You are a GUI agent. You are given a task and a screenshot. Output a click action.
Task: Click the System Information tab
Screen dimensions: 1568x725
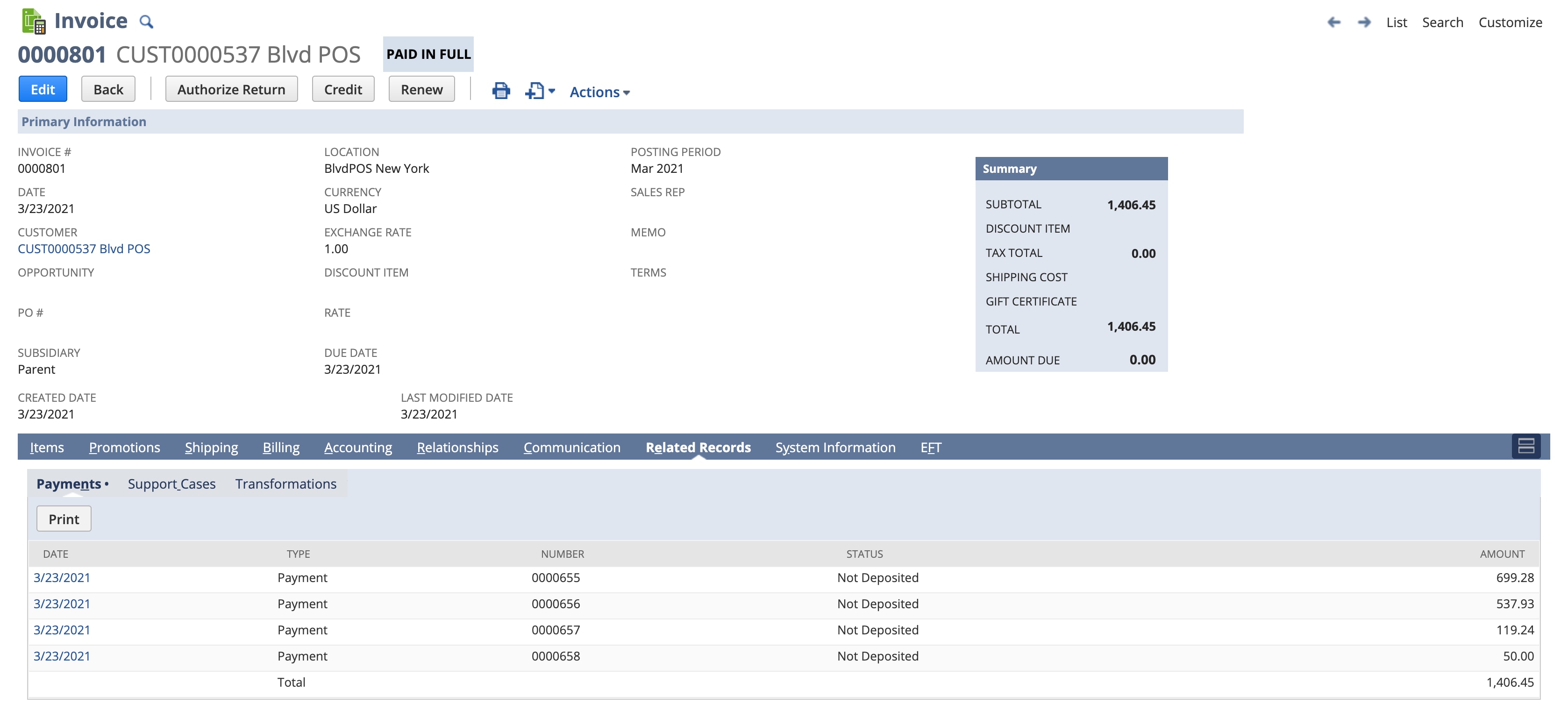(x=834, y=448)
